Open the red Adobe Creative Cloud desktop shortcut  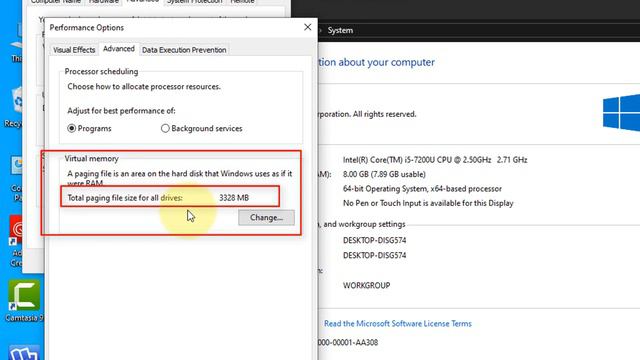coord(17,241)
